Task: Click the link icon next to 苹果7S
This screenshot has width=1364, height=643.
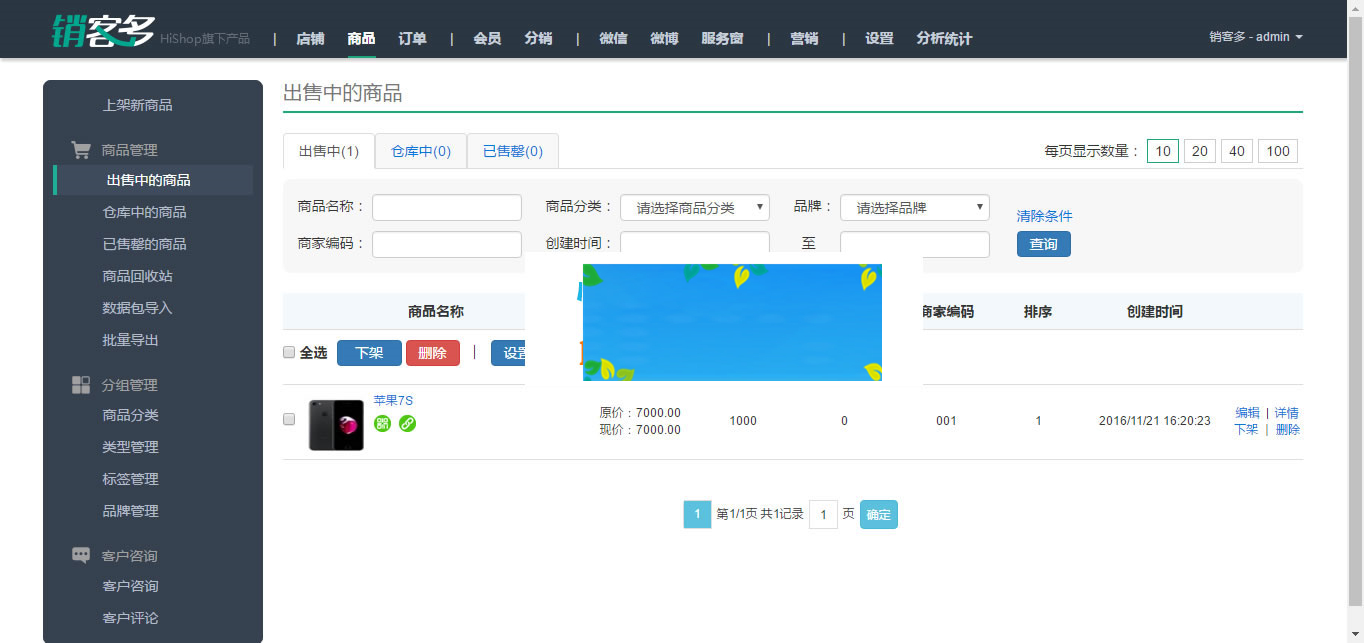Action: point(405,423)
